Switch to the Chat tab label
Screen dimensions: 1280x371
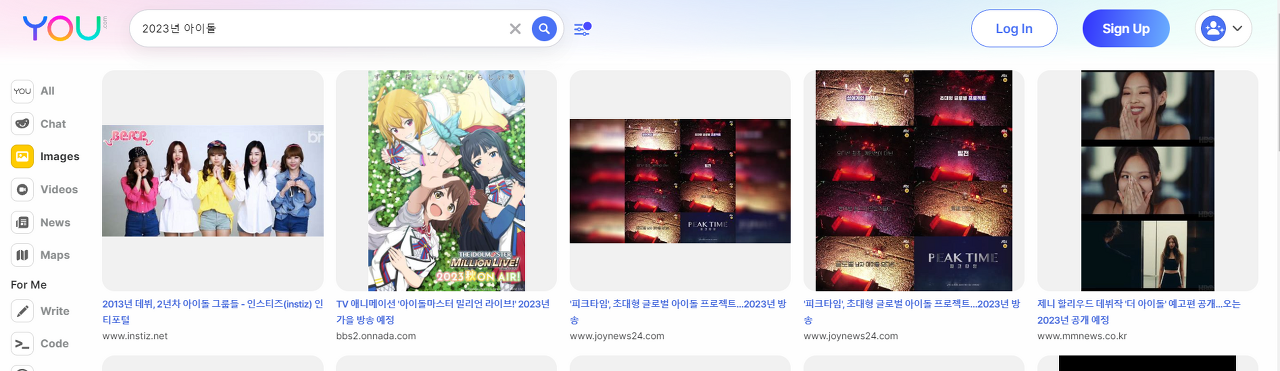click(53, 124)
